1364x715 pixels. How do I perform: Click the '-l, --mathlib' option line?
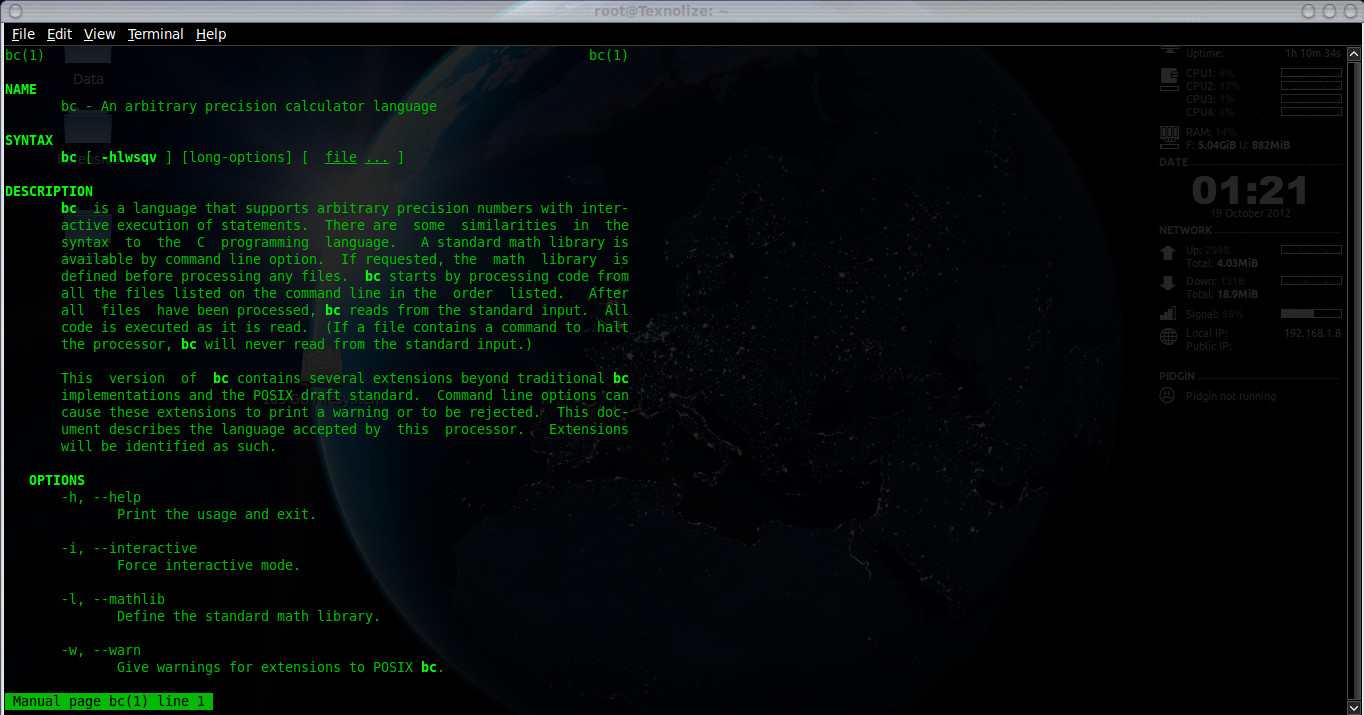(x=113, y=600)
